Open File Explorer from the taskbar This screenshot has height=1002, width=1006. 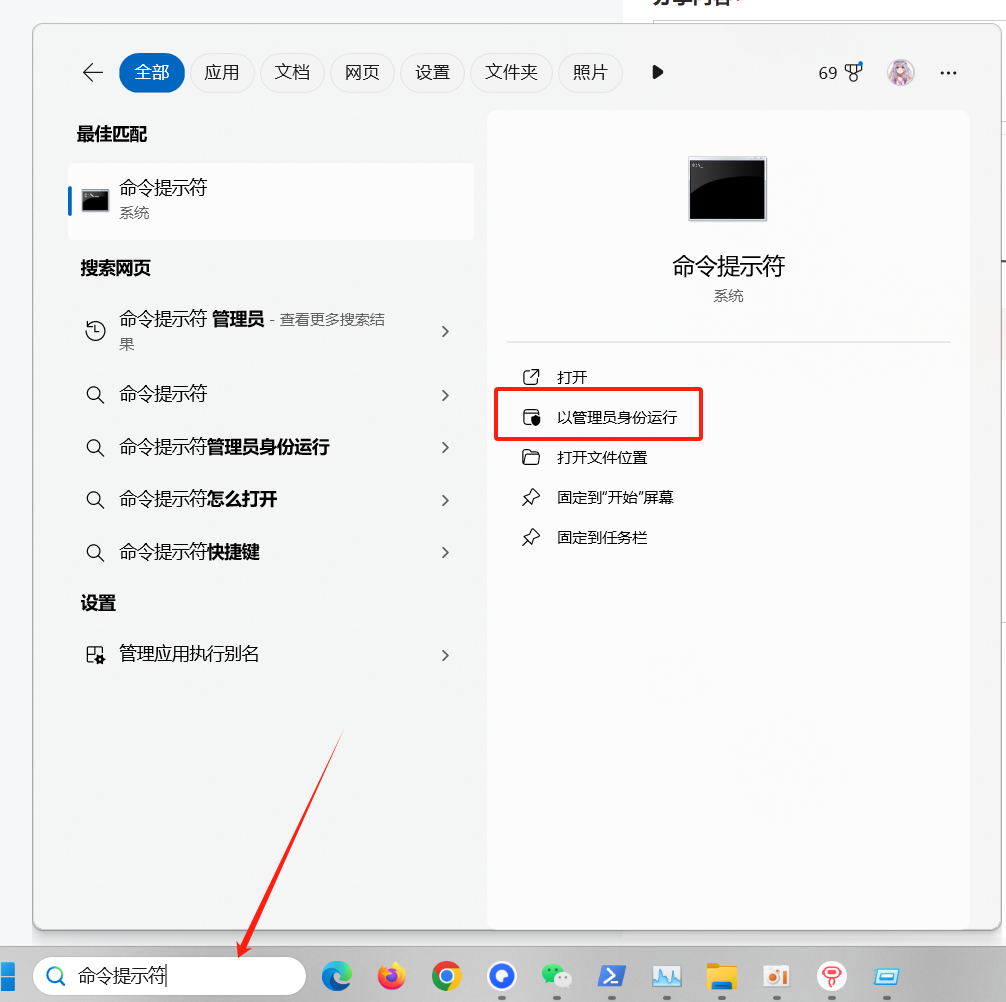(x=722, y=976)
